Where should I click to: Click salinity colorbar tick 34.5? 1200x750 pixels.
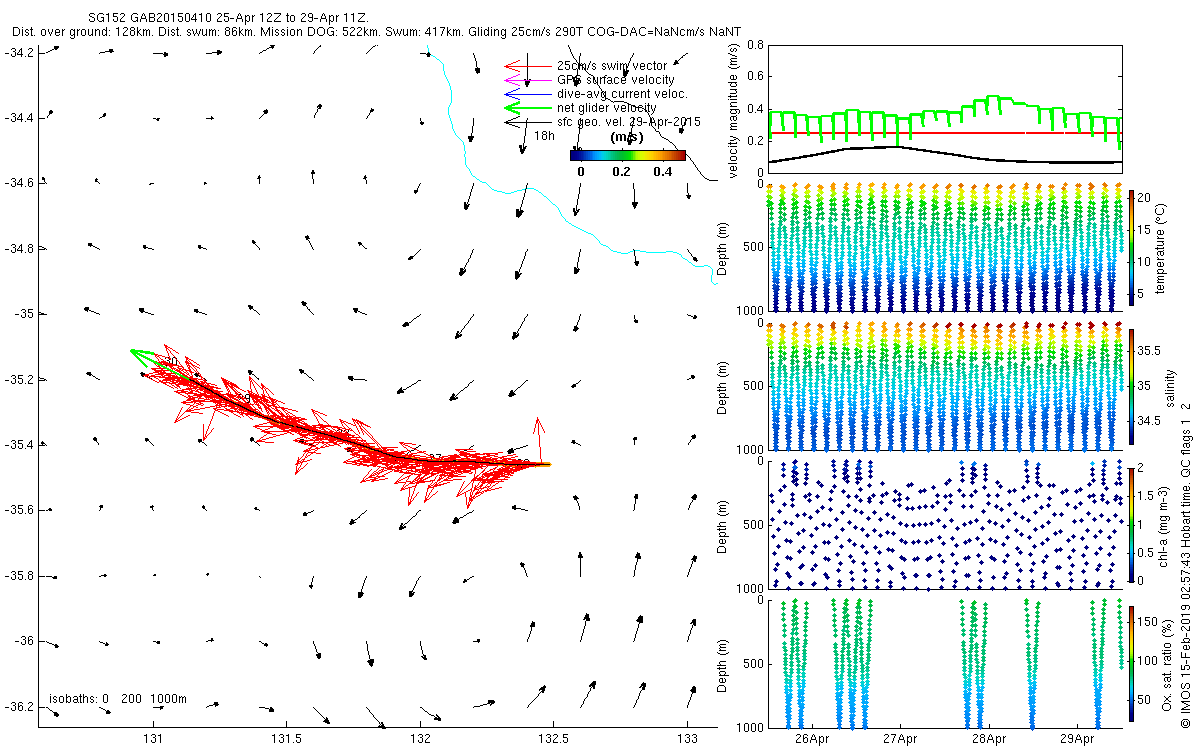point(1149,421)
